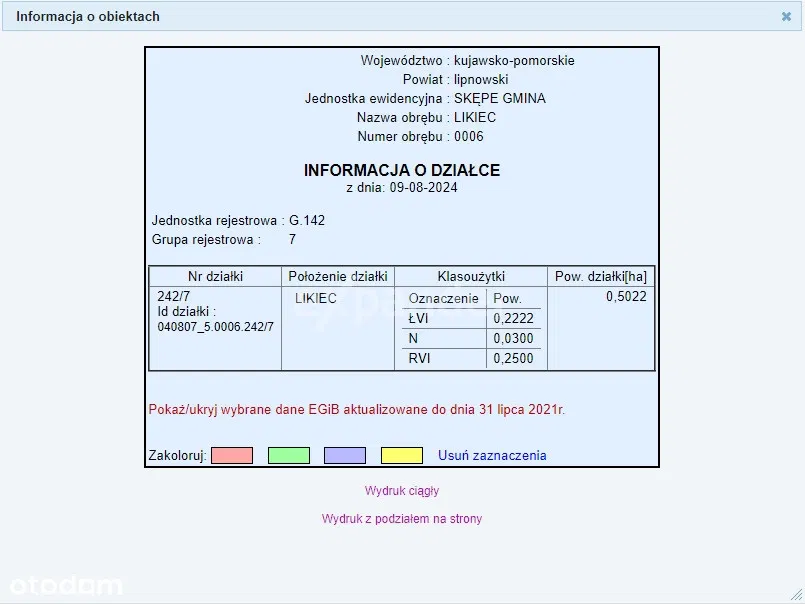
Task: Select the RVI land use row
Action: pos(419,359)
